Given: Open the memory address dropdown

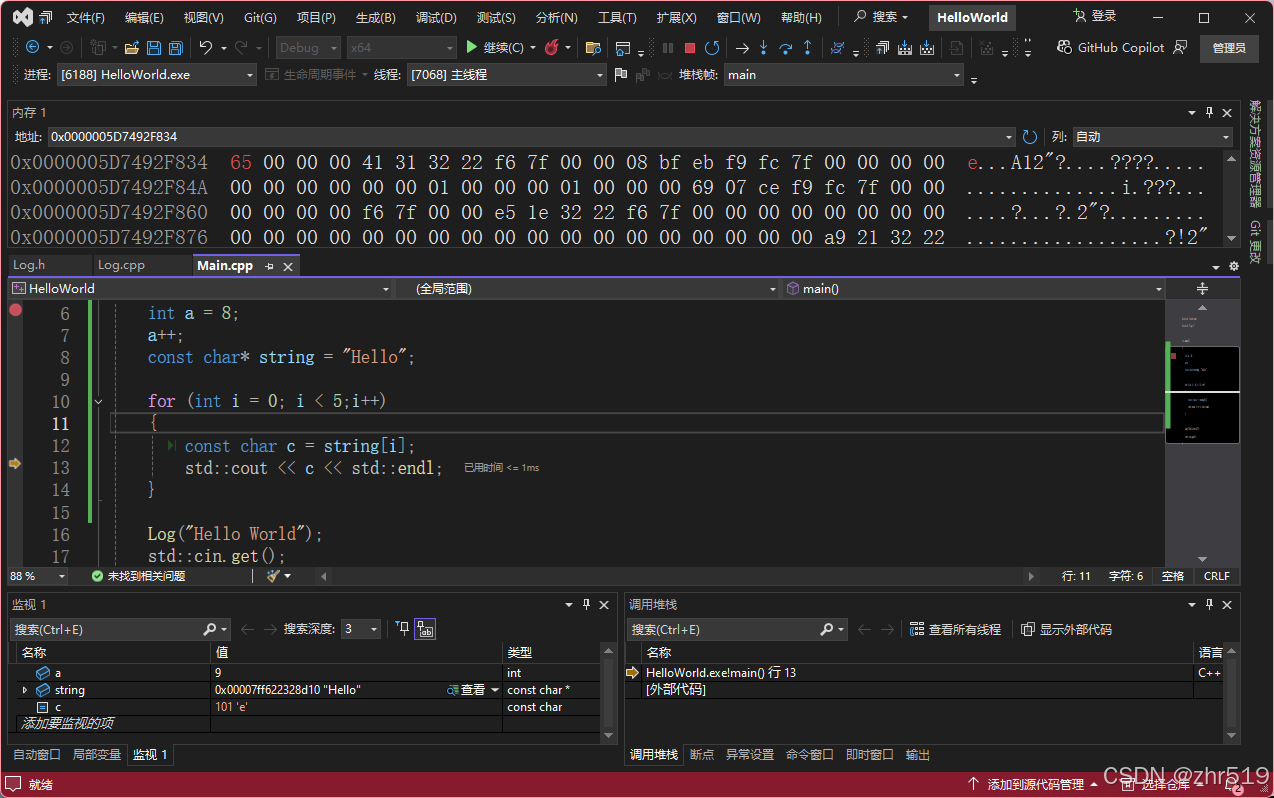Looking at the screenshot, I should (x=1008, y=136).
